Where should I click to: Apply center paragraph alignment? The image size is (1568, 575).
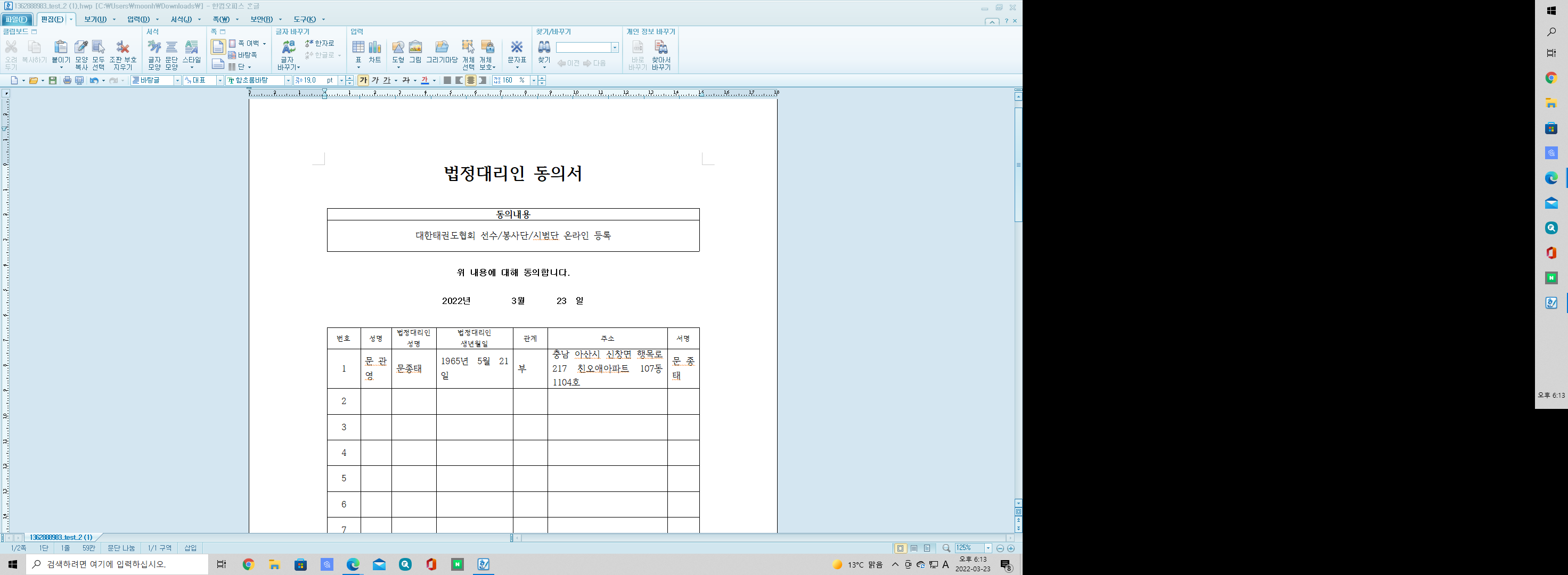470,80
